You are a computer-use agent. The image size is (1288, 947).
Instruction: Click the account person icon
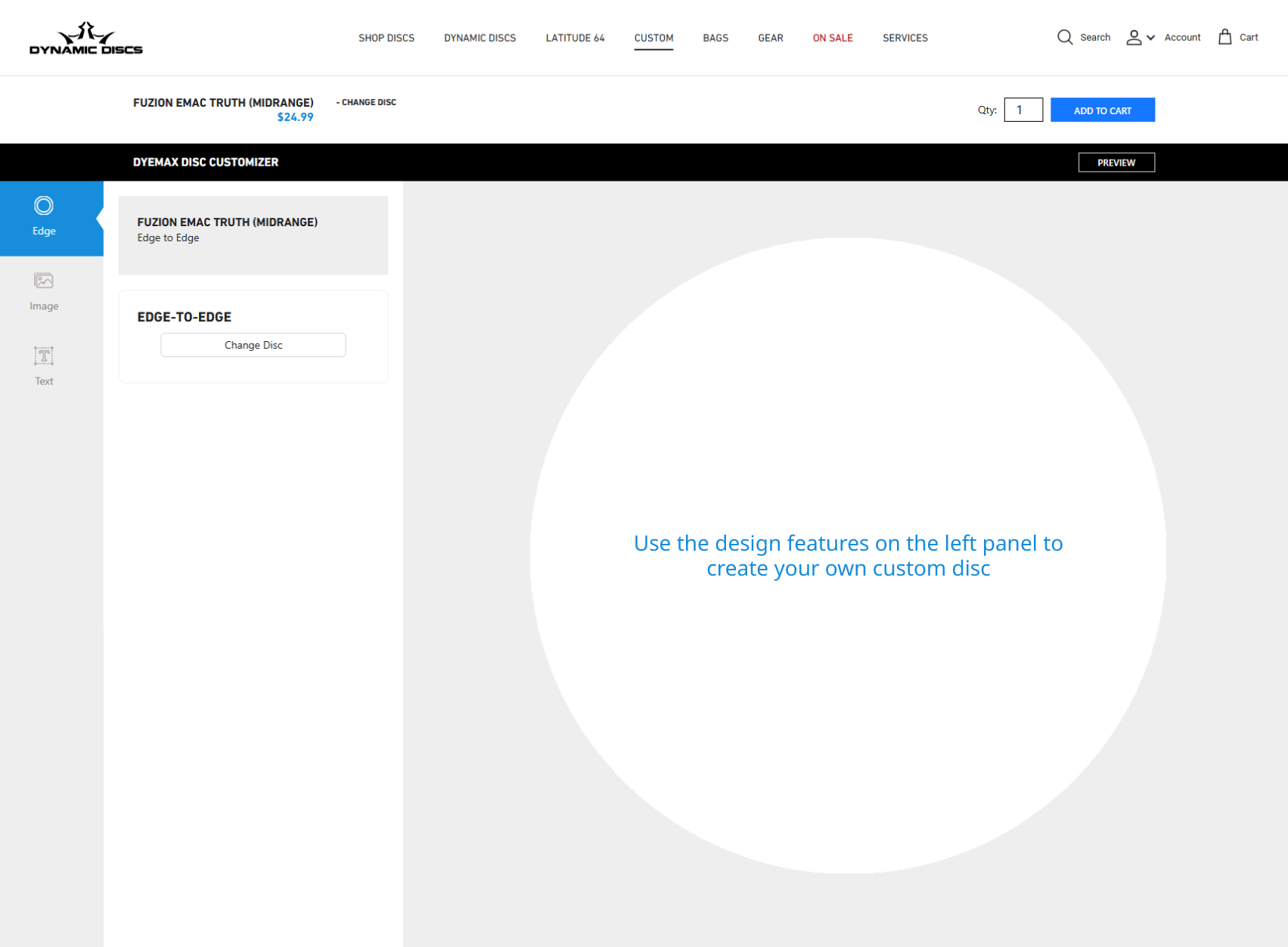click(x=1133, y=37)
